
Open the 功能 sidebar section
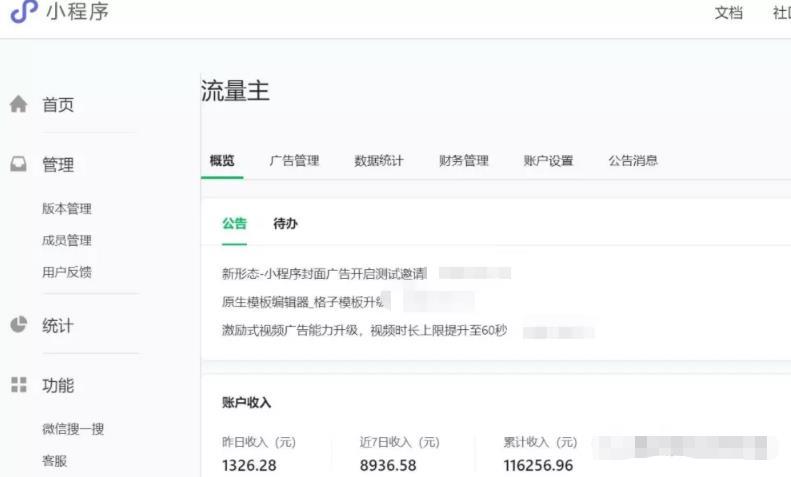pyautogui.click(x=58, y=385)
